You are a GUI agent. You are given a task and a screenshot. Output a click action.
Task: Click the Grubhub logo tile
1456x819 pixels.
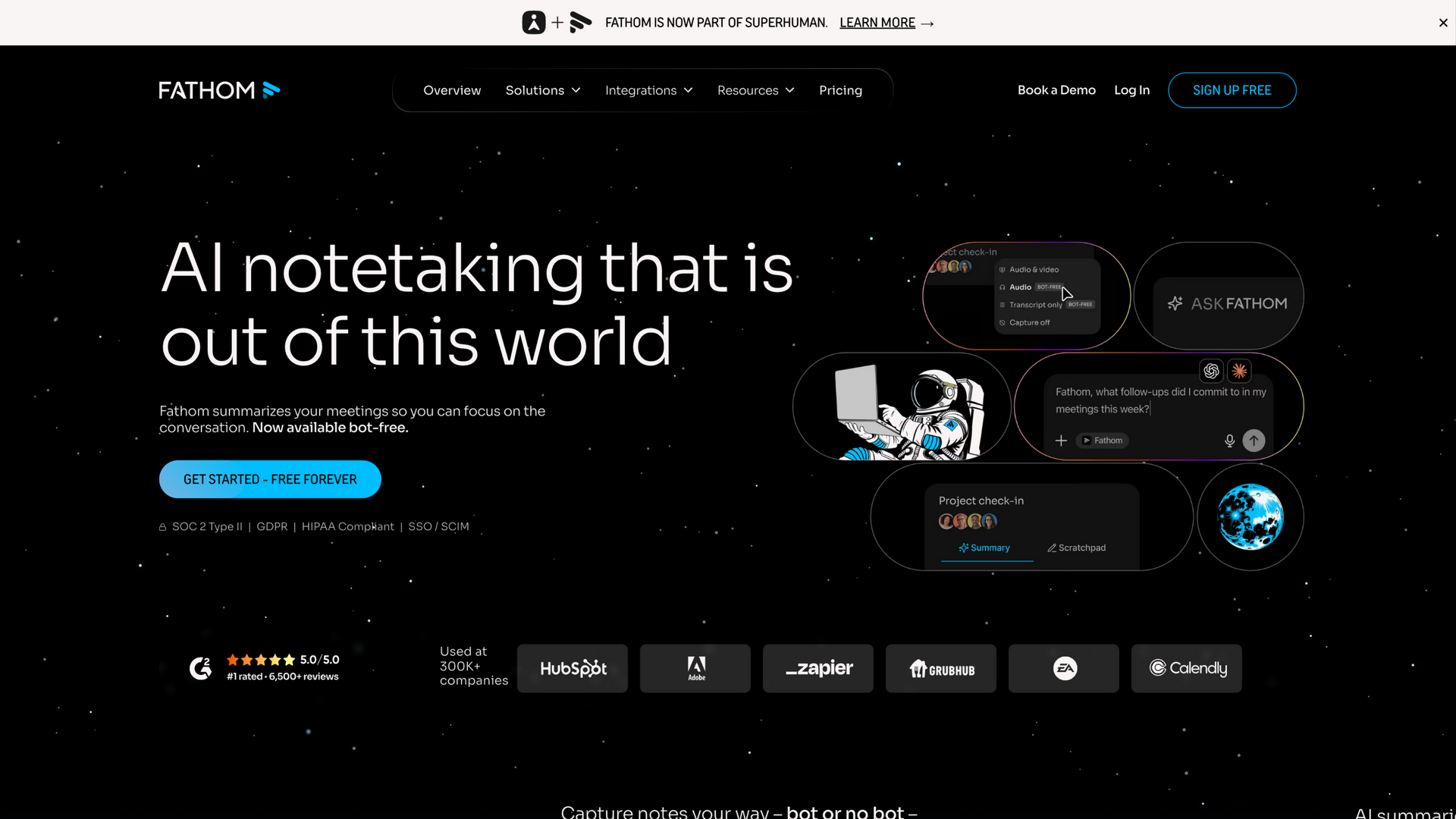pyautogui.click(x=941, y=668)
